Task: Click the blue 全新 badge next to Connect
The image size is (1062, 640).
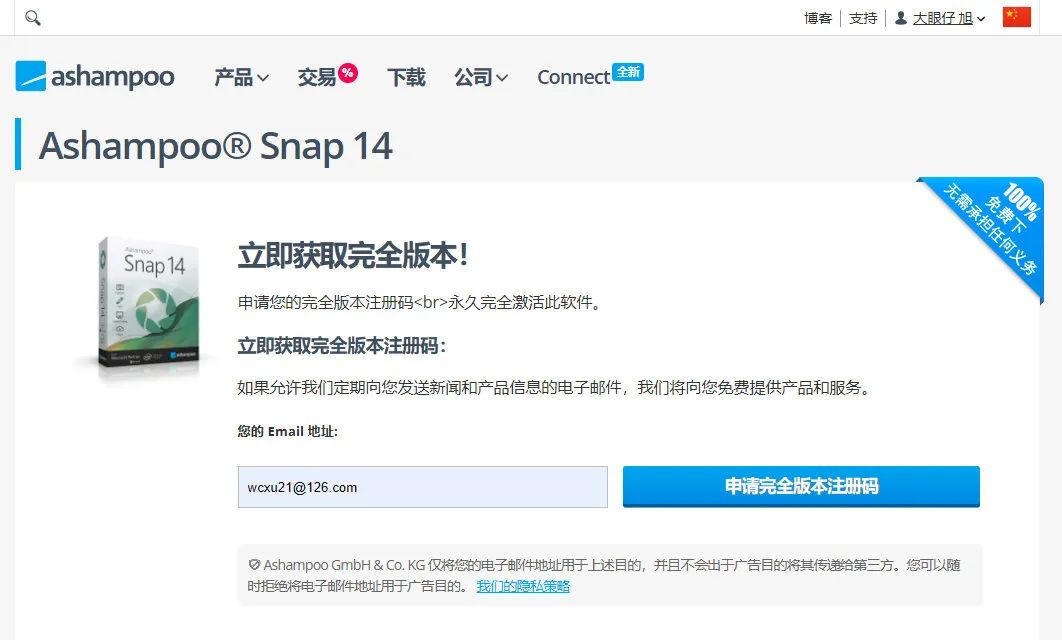Action: pos(628,72)
